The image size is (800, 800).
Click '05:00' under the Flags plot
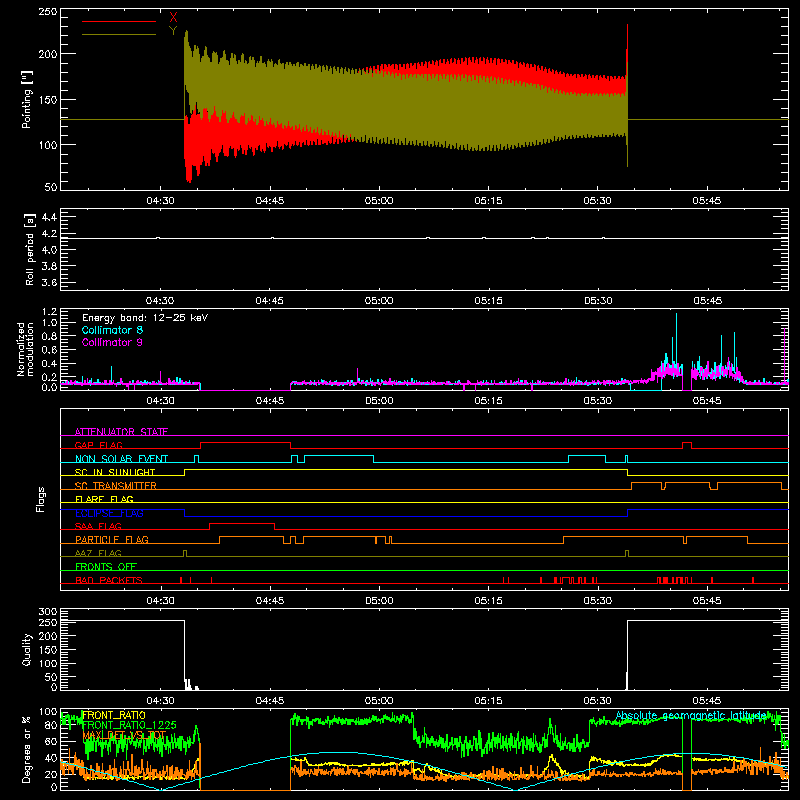(379, 601)
